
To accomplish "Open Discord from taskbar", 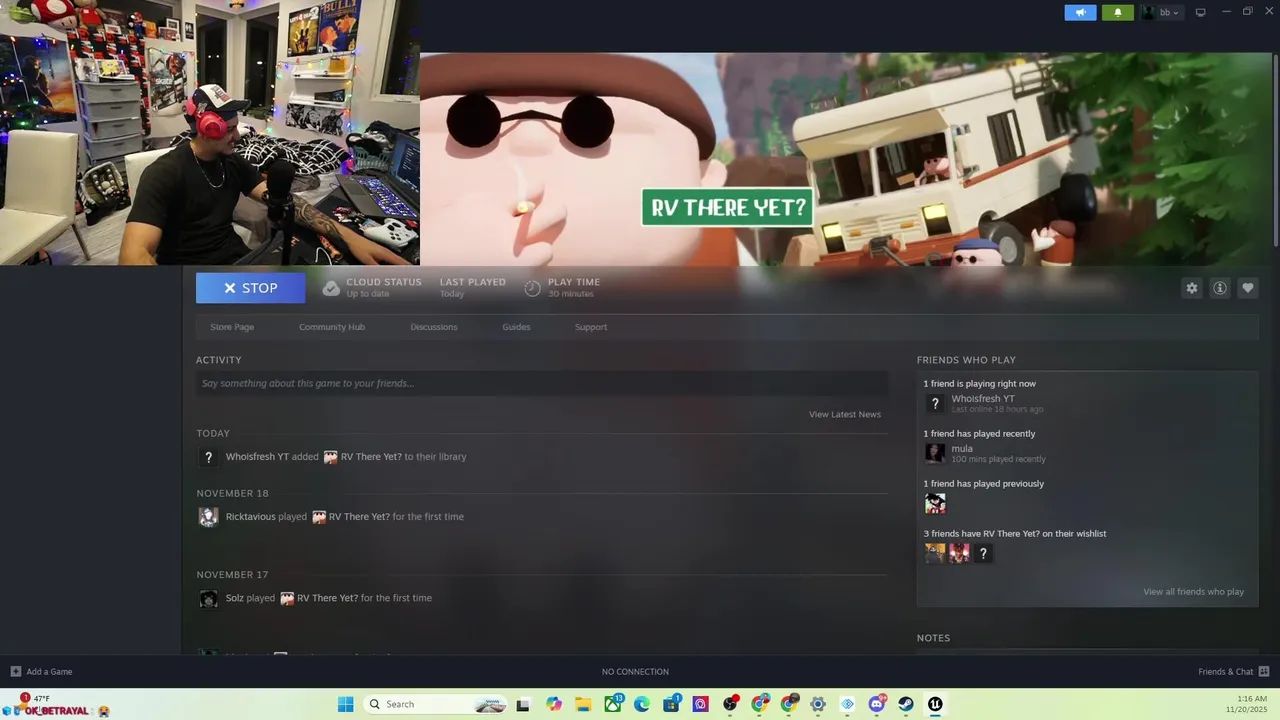I will coord(878,704).
